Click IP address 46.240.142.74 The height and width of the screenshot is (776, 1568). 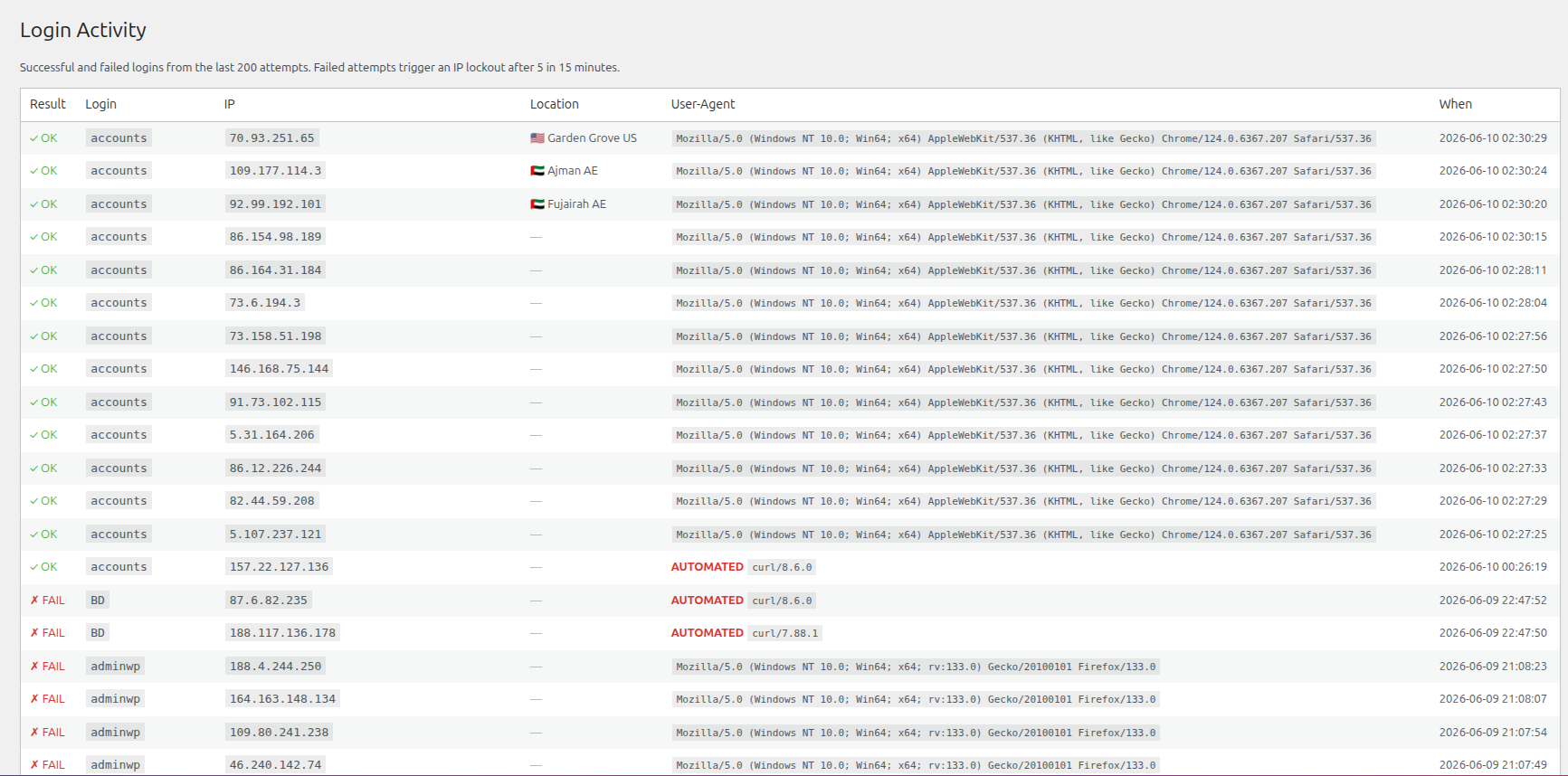[x=276, y=765]
